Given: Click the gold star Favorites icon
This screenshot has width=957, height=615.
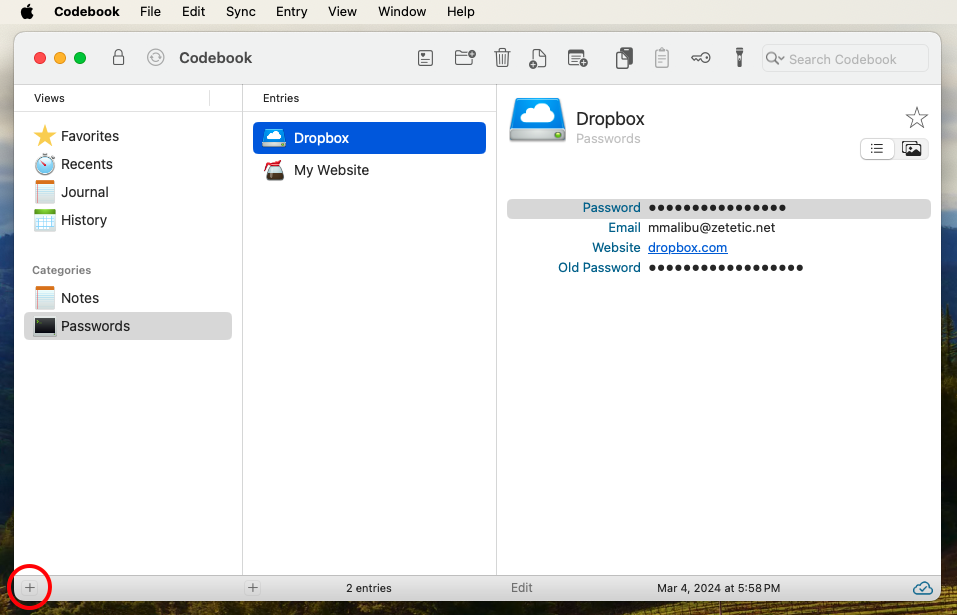Looking at the screenshot, I should click(x=45, y=136).
